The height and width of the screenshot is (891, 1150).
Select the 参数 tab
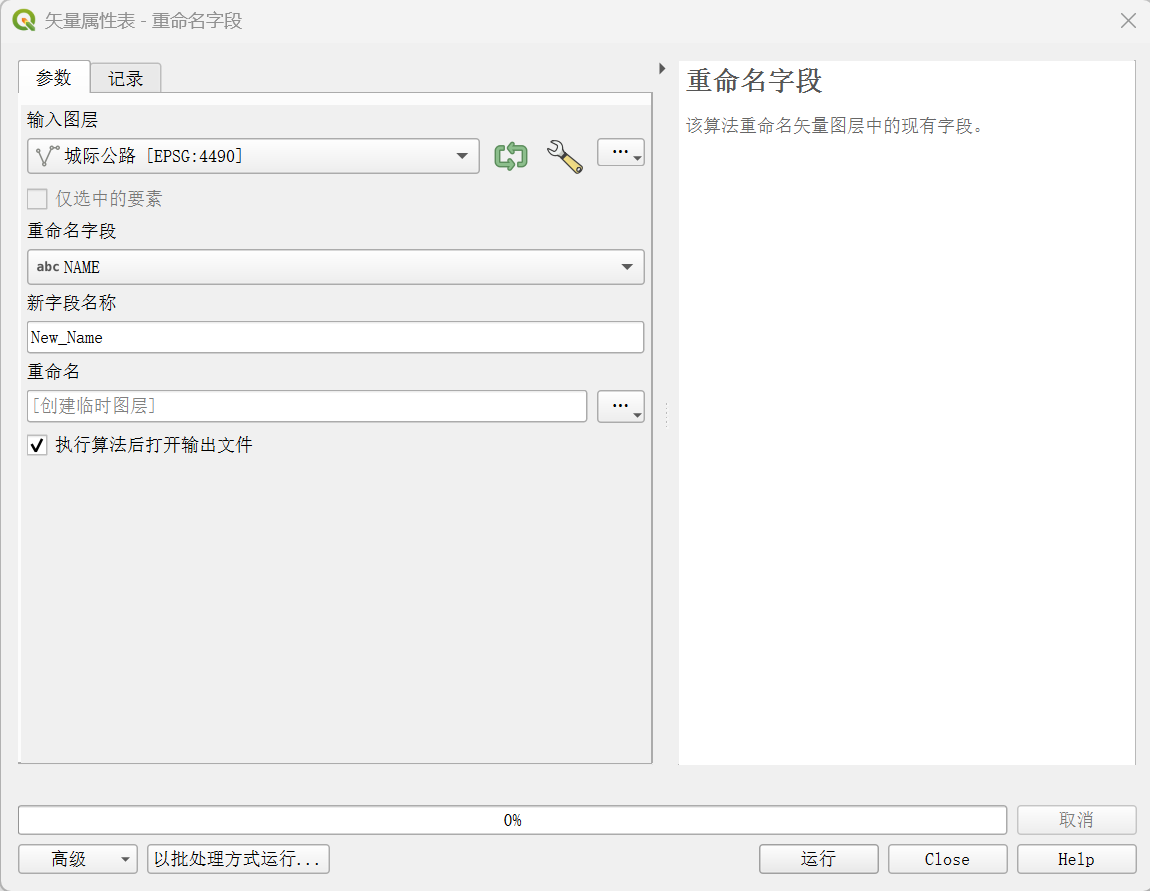tap(54, 78)
